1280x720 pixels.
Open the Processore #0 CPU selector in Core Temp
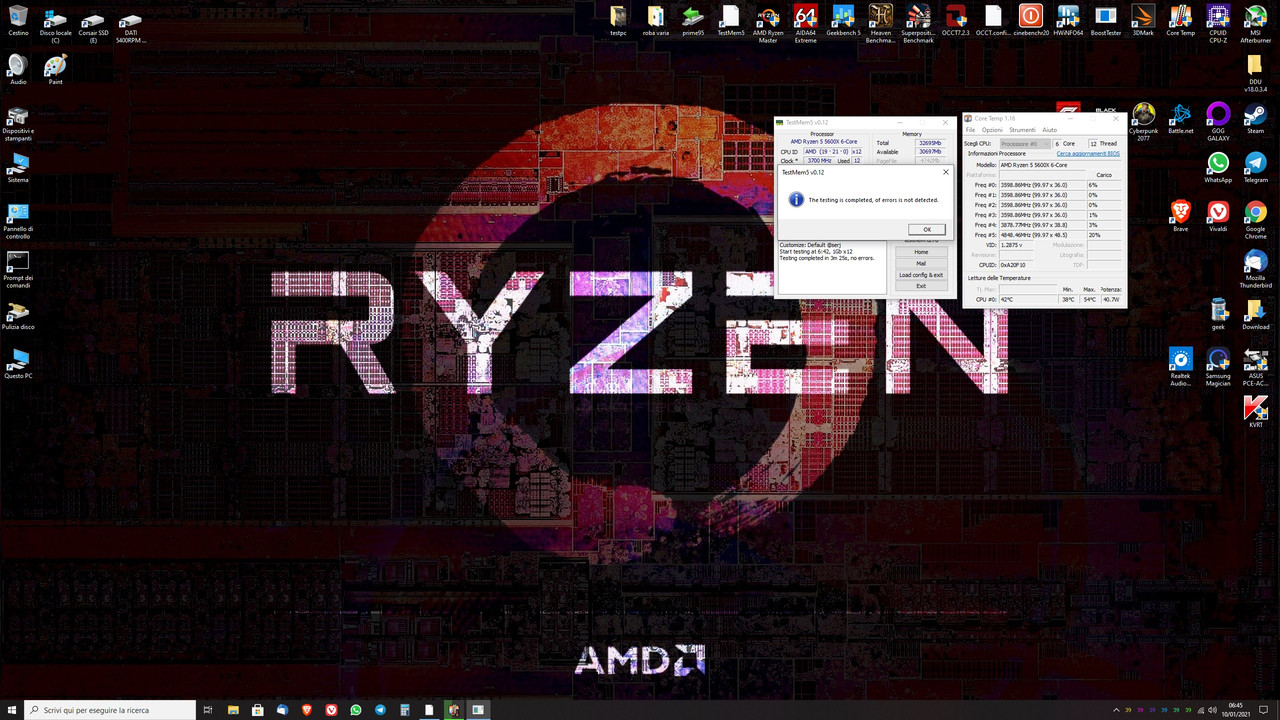pyautogui.click(x=1023, y=143)
